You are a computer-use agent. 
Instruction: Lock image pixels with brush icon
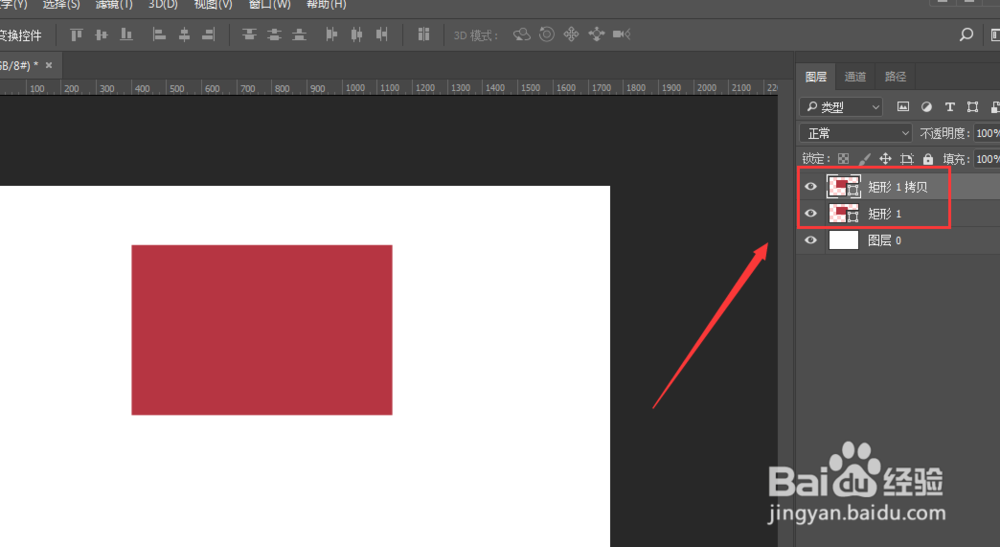(x=864, y=159)
